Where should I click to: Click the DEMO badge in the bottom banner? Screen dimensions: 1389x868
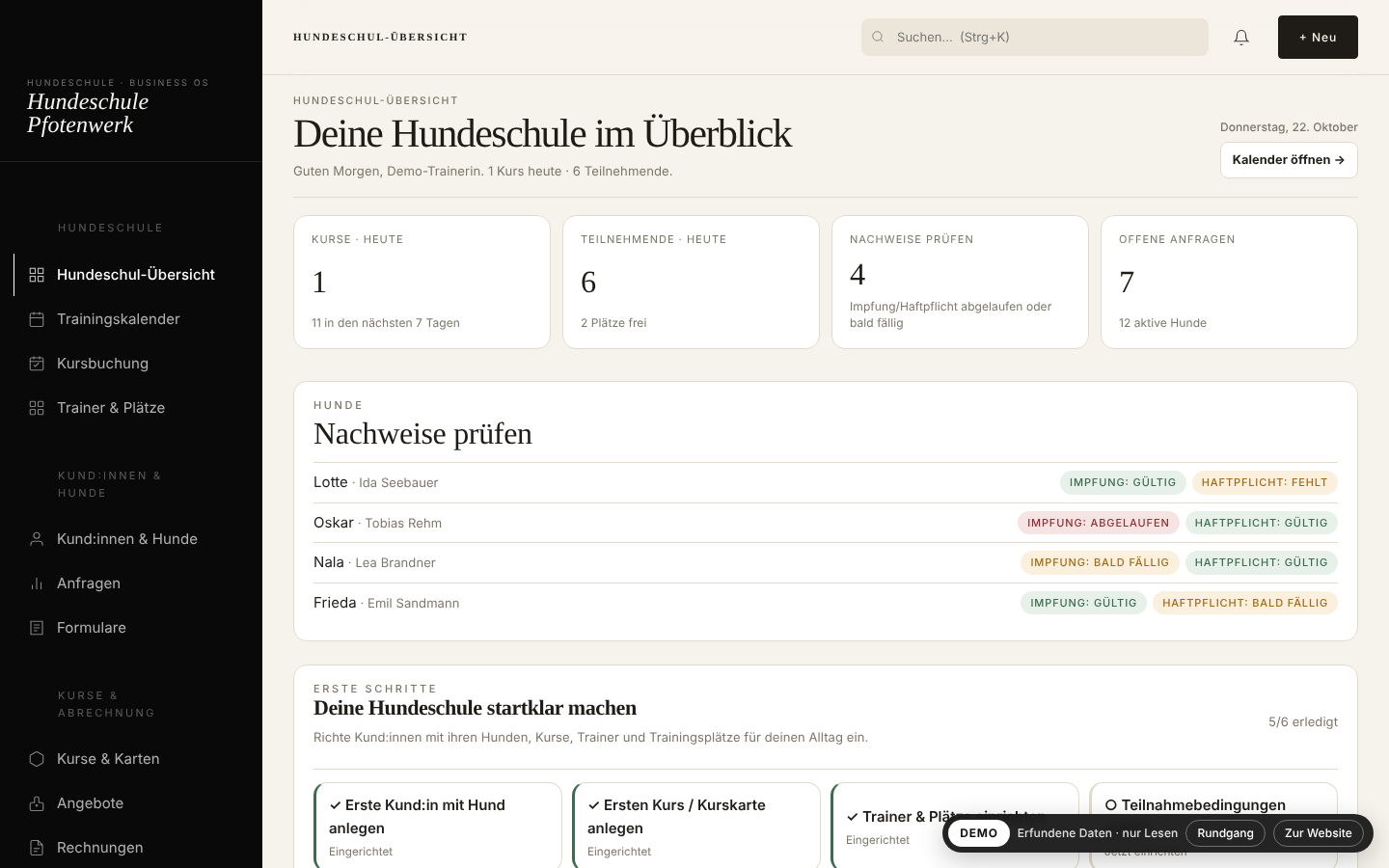[x=979, y=833]
